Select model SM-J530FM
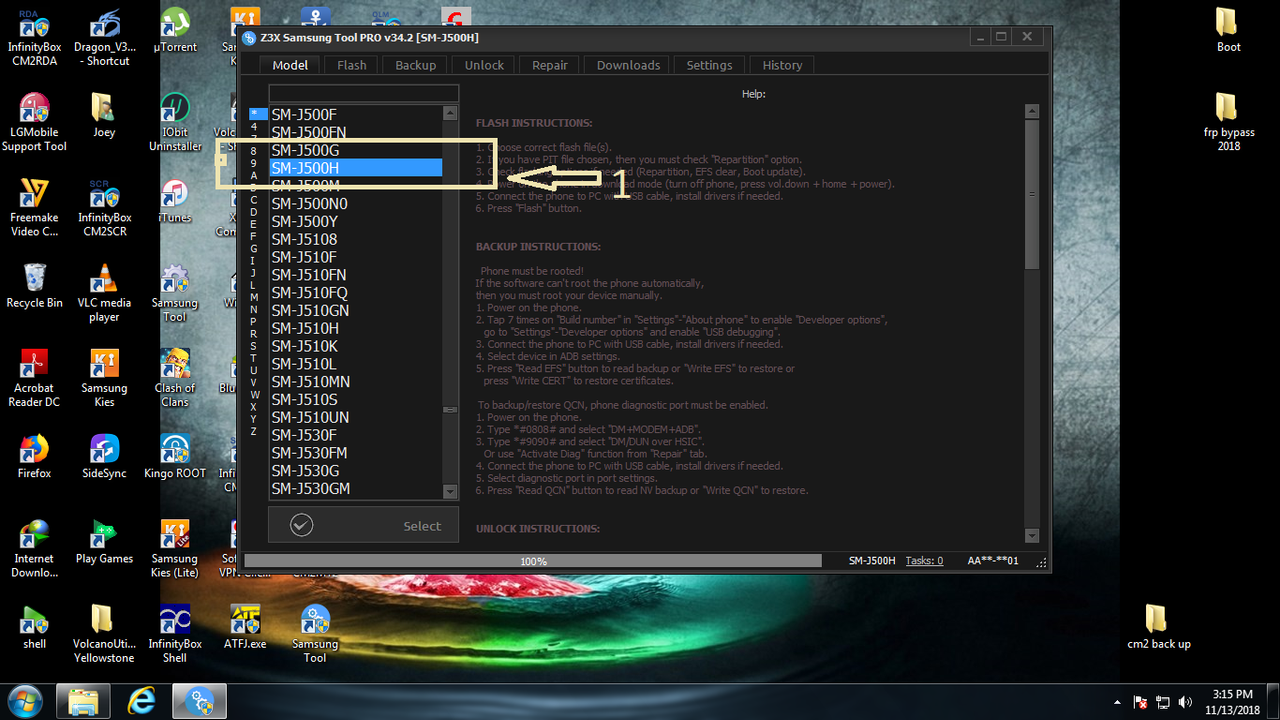This screenshot has width=1280, height=720. (x=356, y=453)
